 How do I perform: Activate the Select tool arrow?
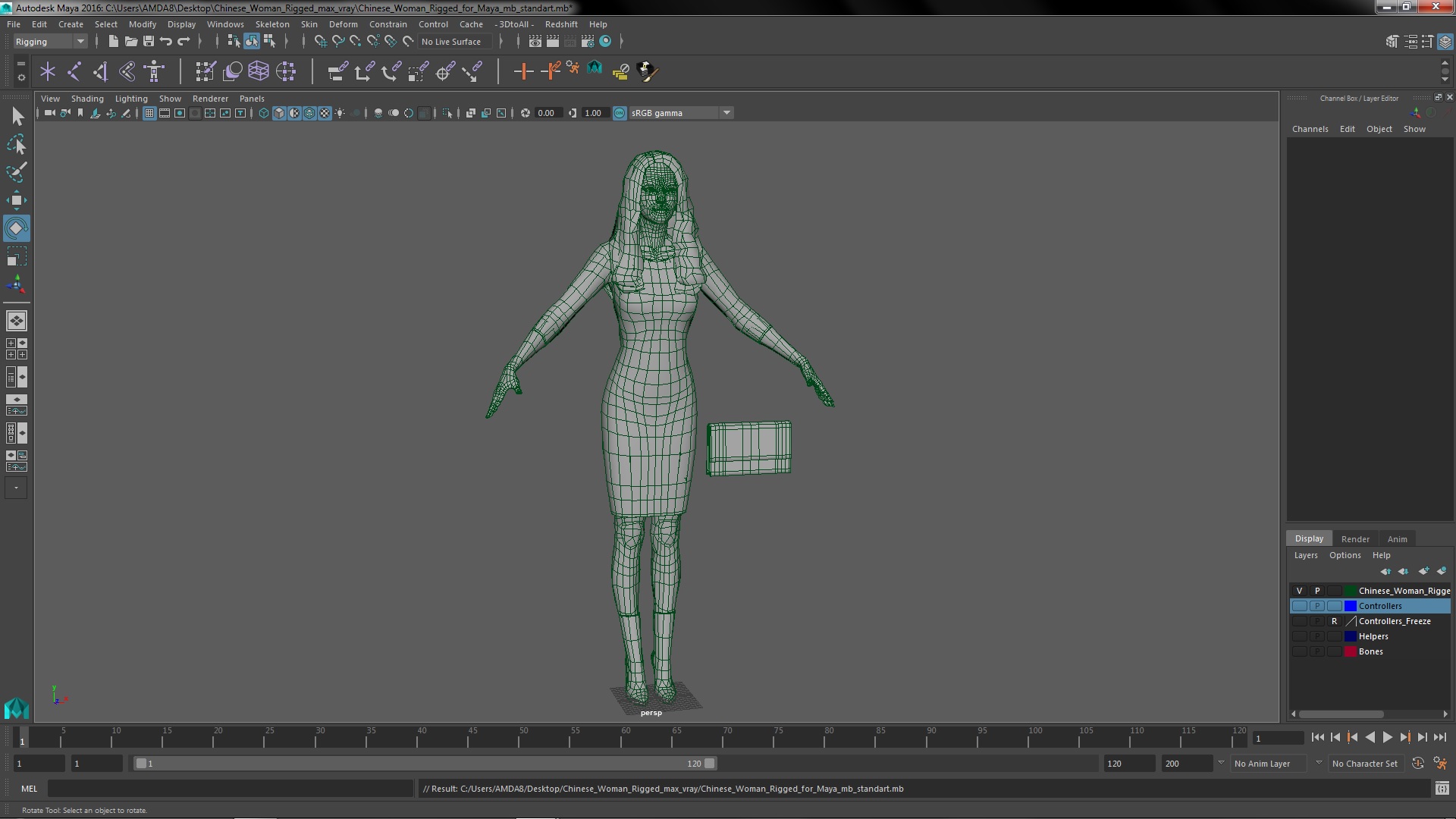[x=17, y=116]
